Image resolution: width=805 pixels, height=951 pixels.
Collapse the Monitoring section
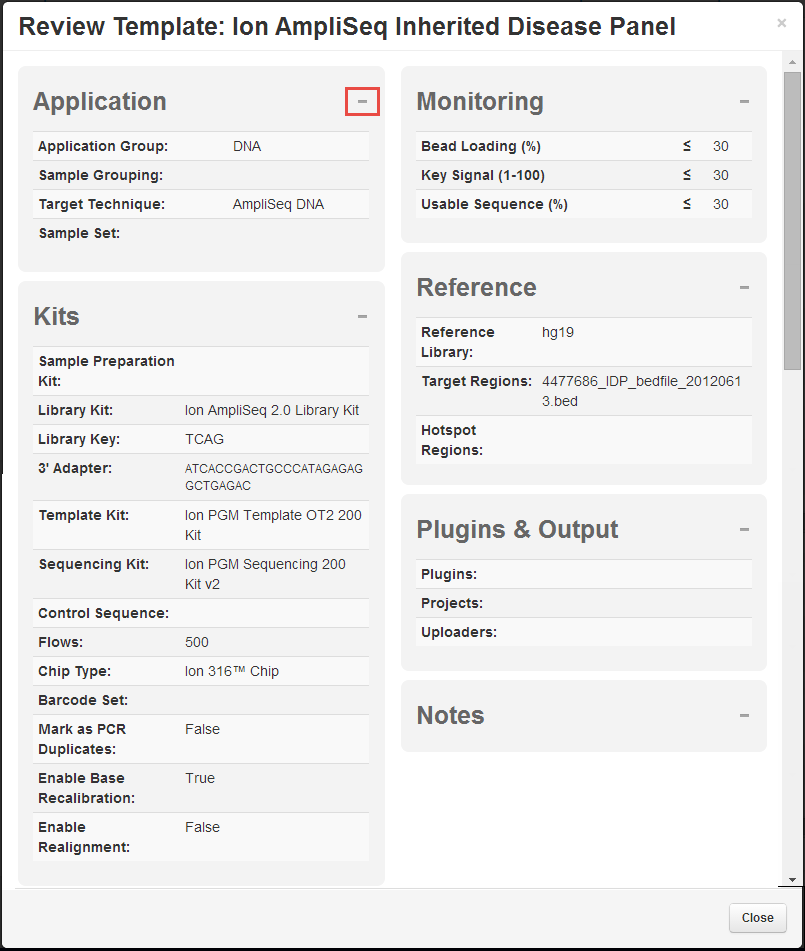tap(744, 101)
